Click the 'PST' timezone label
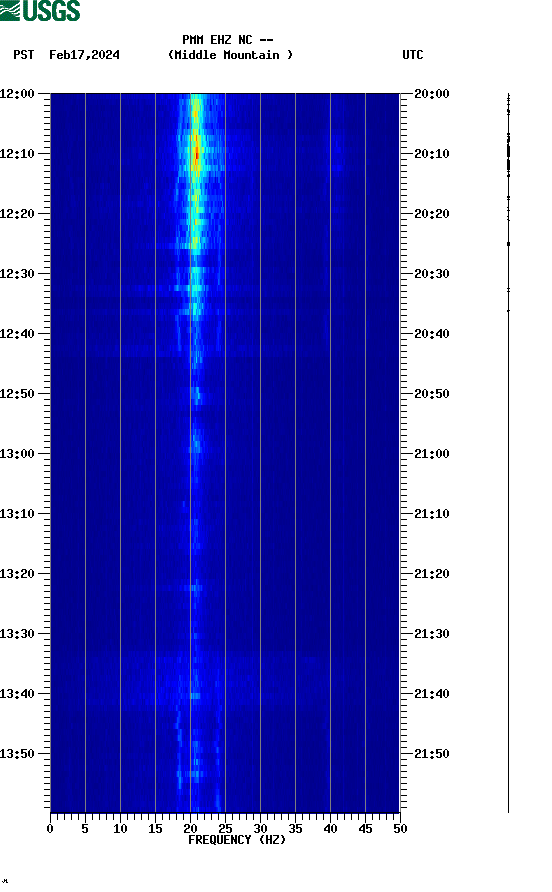This screenshot has height=892, width=552. pos(24,55)
